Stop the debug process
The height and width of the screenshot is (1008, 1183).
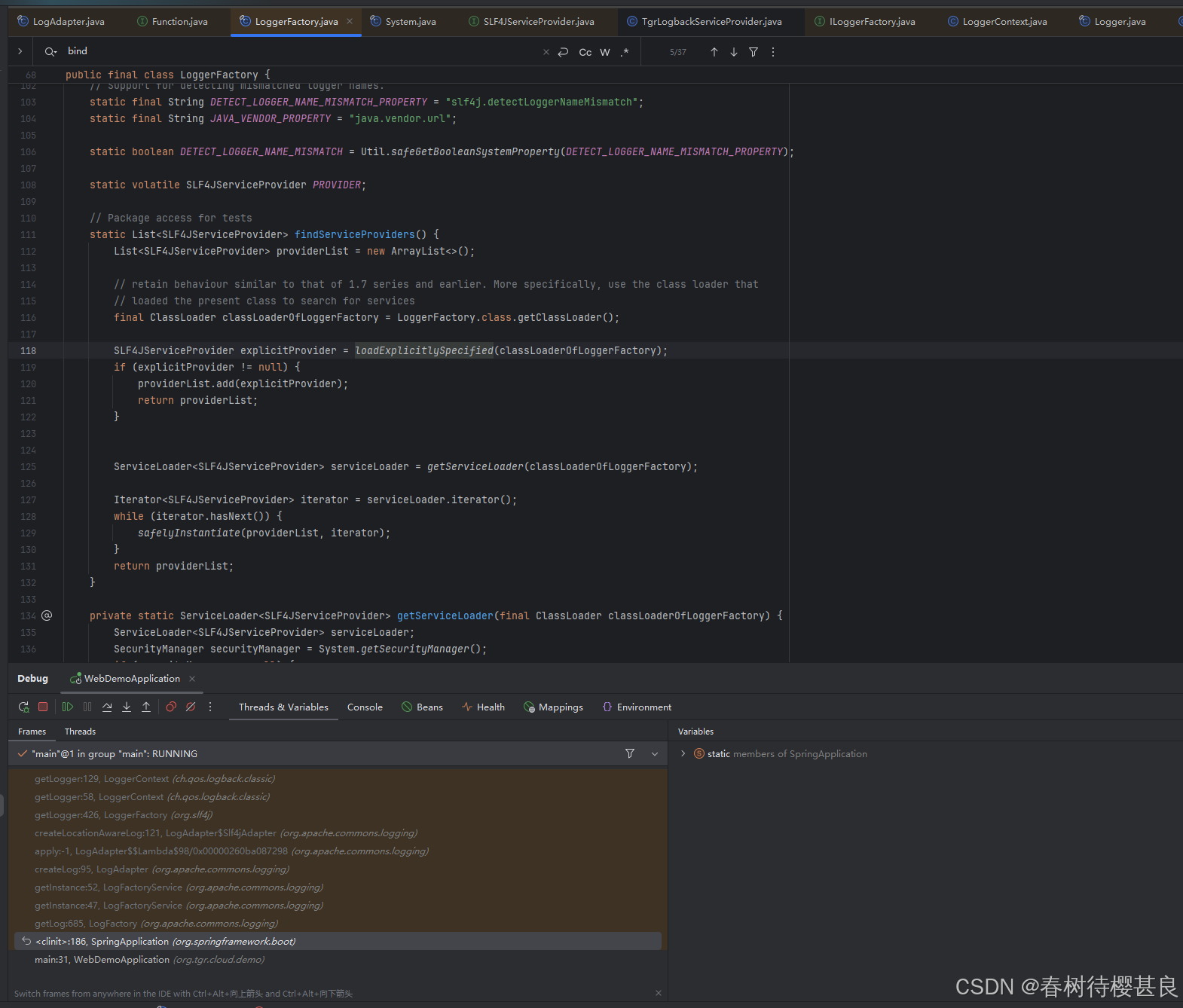43,707
